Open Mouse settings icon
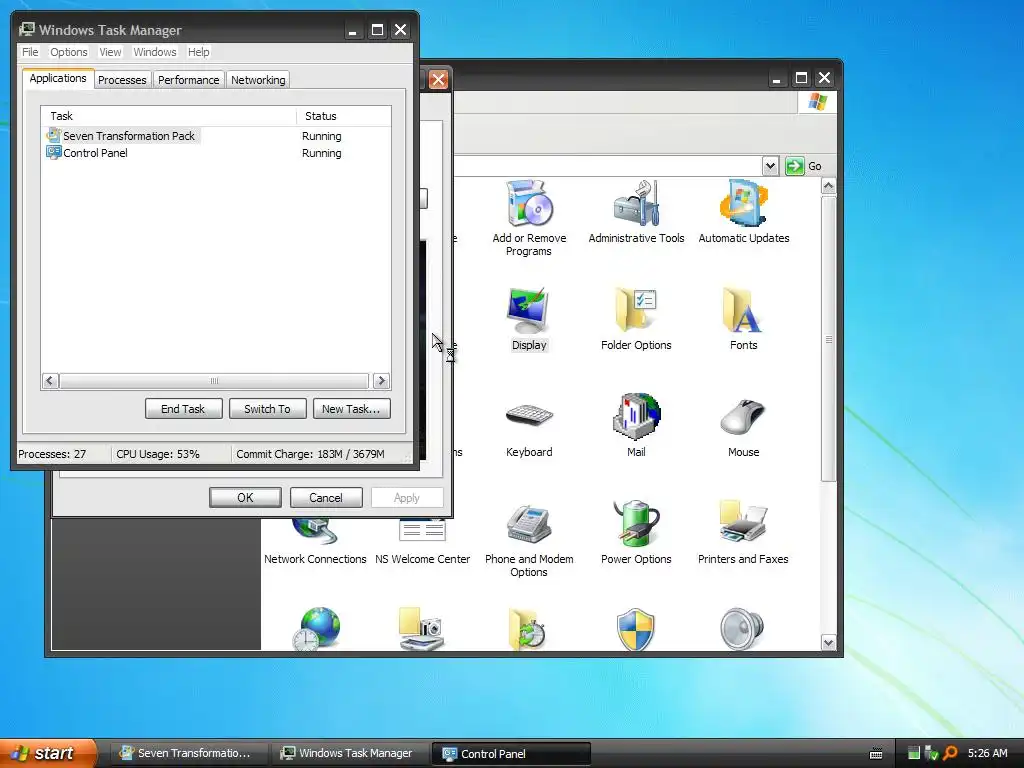 (743, 417)
